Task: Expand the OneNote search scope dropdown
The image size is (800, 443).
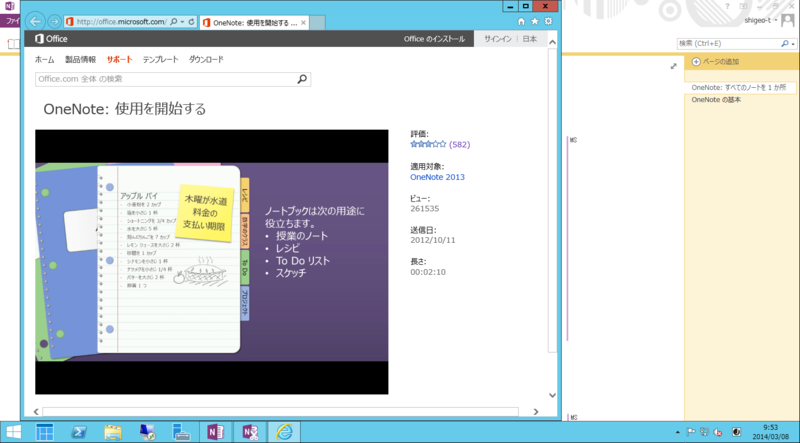Action: (793, 44)
